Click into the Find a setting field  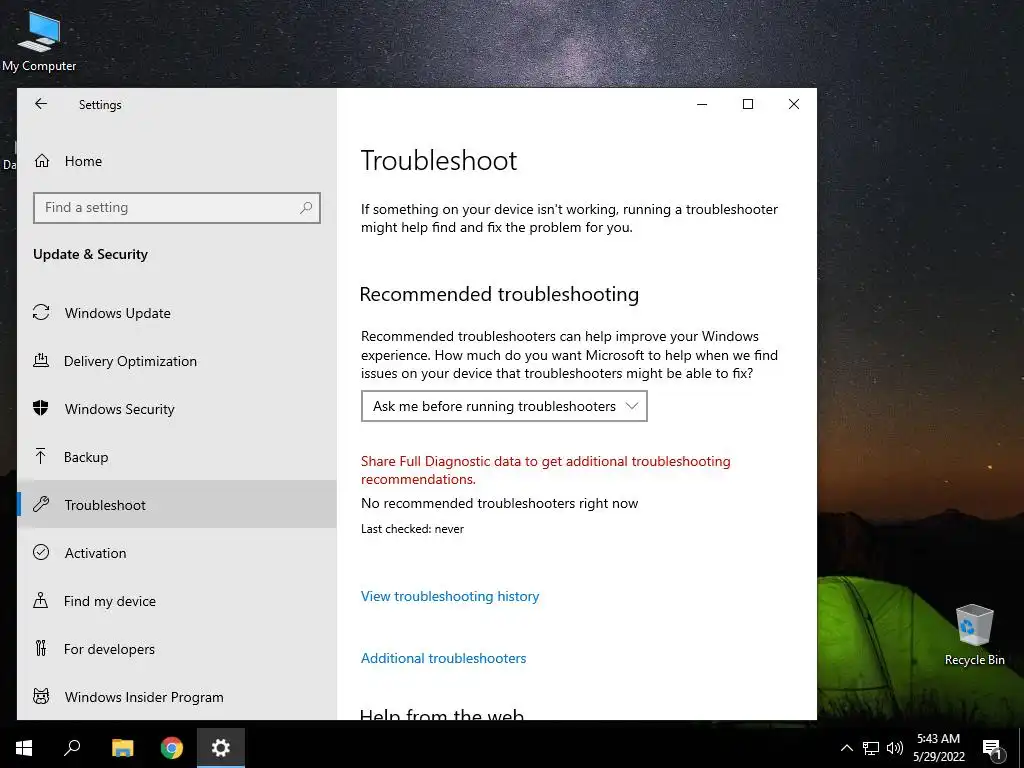(x=177, y=208)
